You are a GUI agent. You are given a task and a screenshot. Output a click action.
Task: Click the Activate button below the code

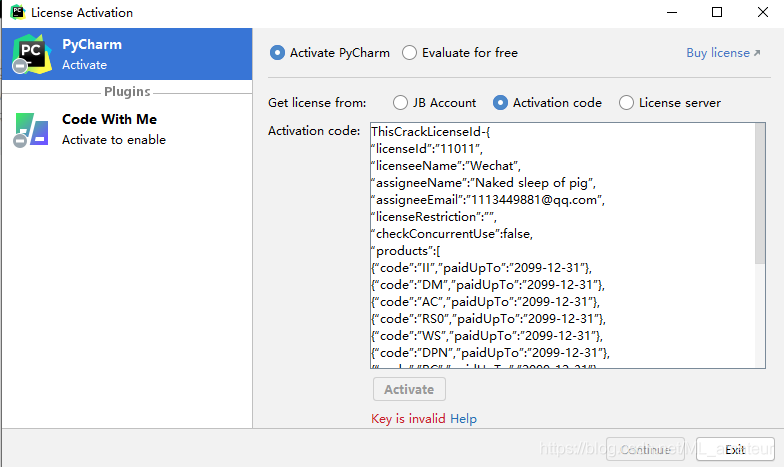(x=409, y=389)
